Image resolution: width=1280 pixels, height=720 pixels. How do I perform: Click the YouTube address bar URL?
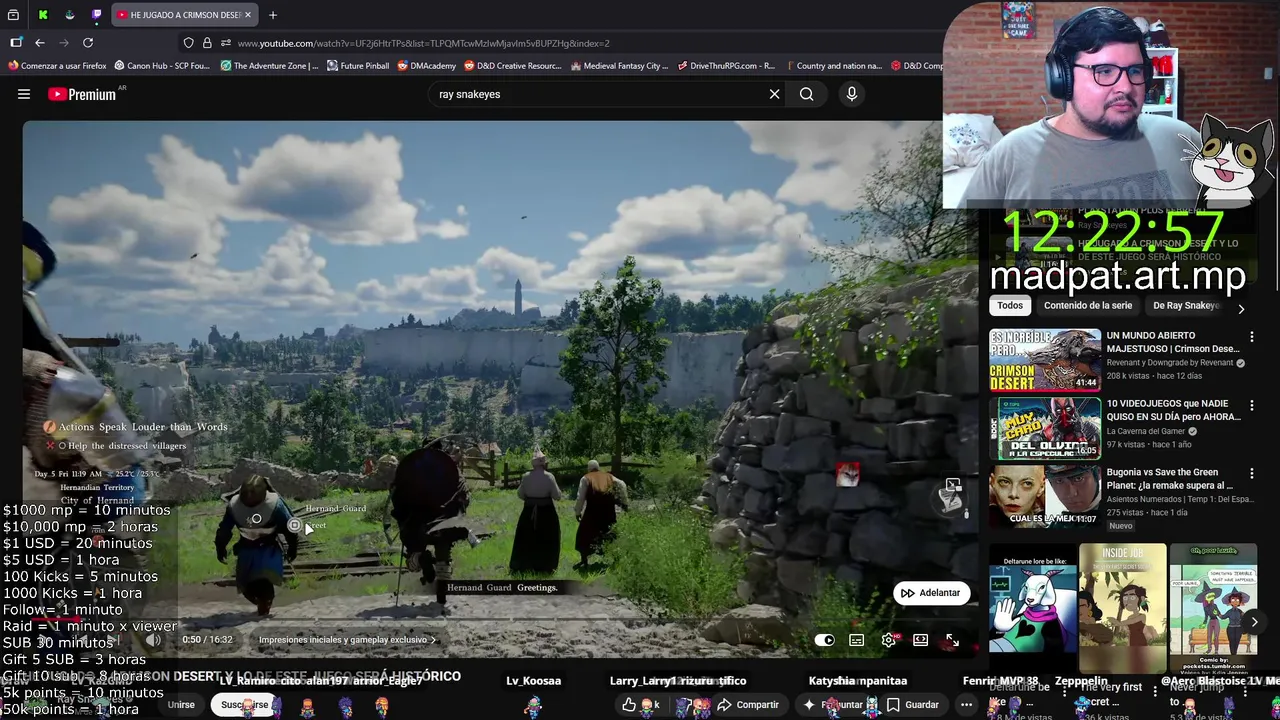423,43
